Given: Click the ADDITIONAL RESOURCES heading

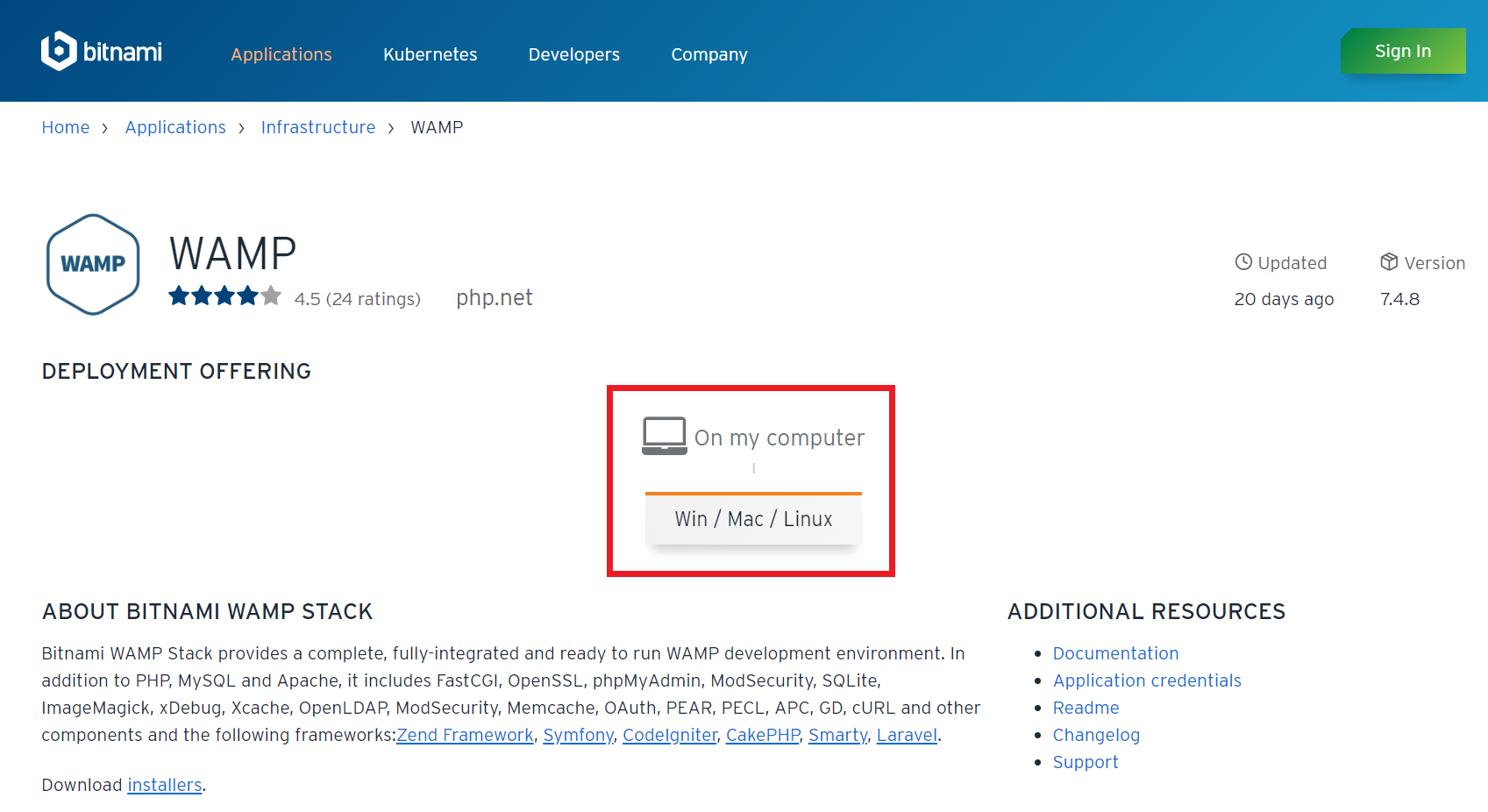Looking at the screenshot, I should [x=1147, y=611].
